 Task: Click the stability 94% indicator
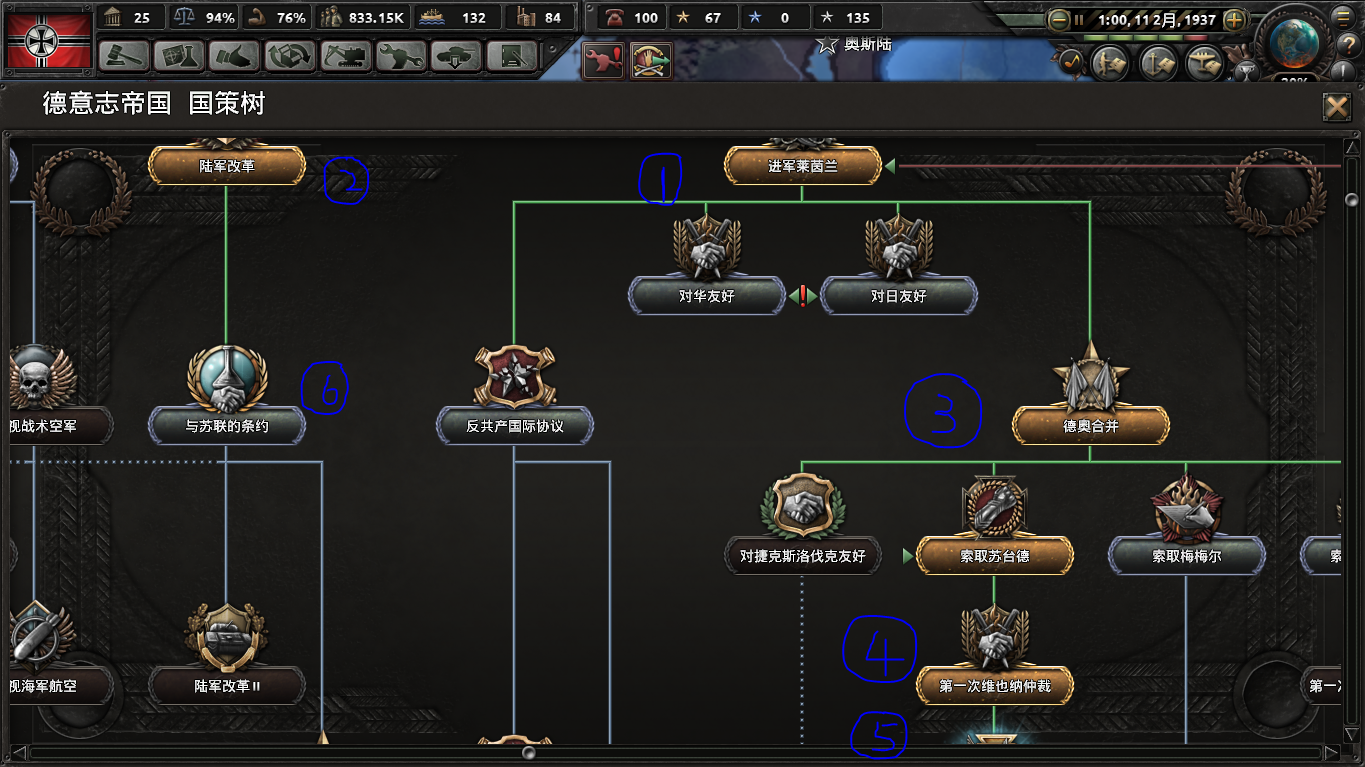tap(205, 17)
